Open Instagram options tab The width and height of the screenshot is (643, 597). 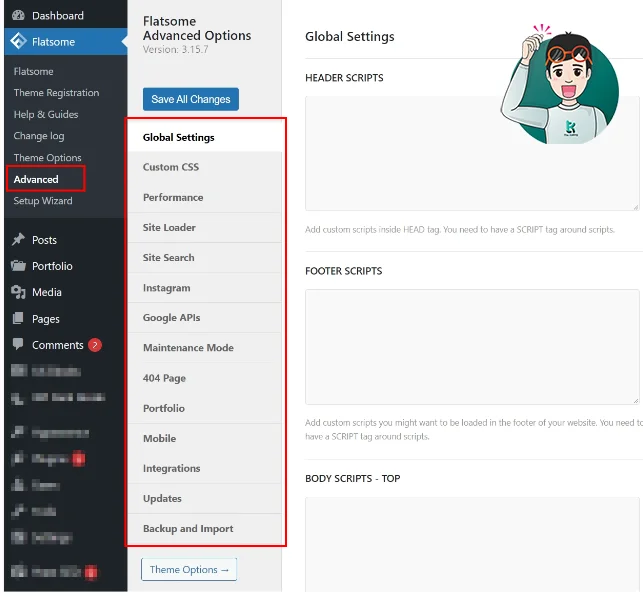(x=205, y=288)
